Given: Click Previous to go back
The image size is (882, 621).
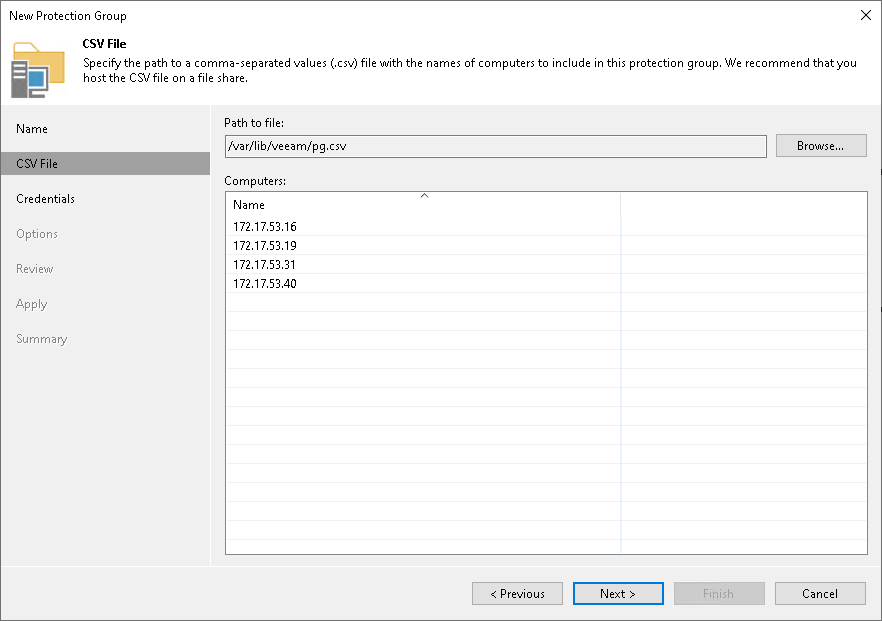Looking at the screenshot, I should click(517, 593).
